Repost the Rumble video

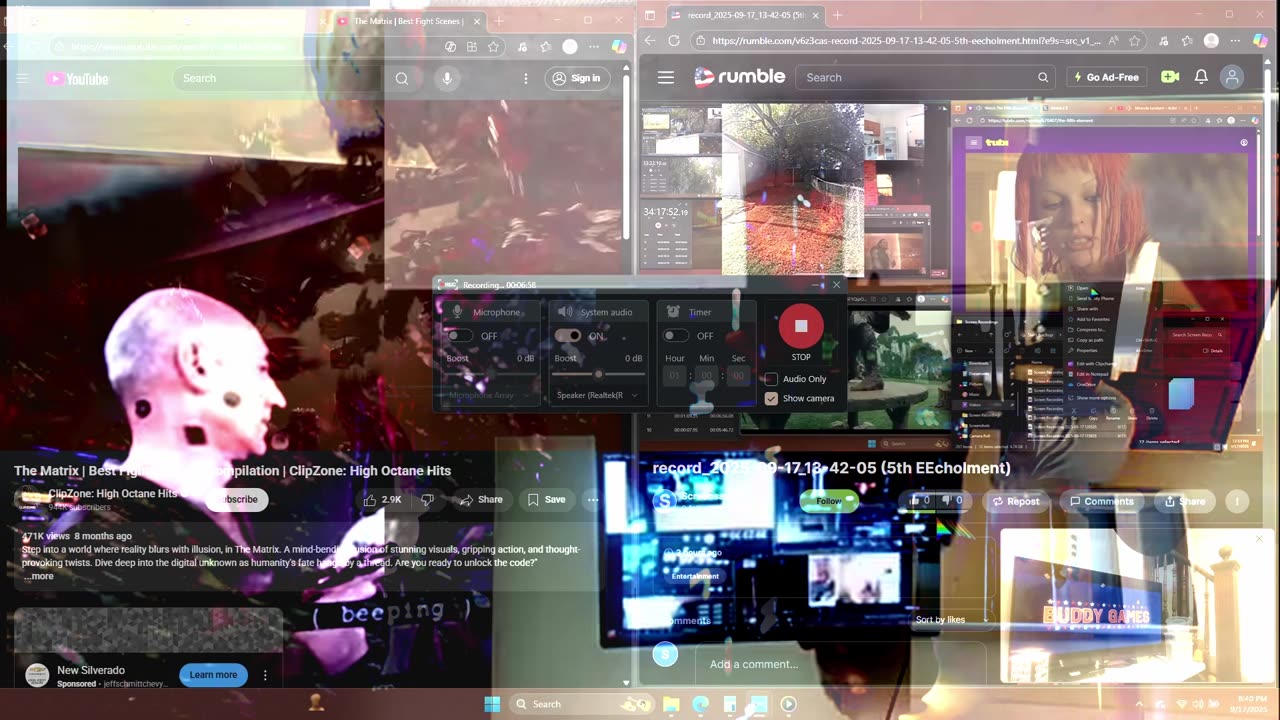pyautogui.click(x=1014, y=501)
